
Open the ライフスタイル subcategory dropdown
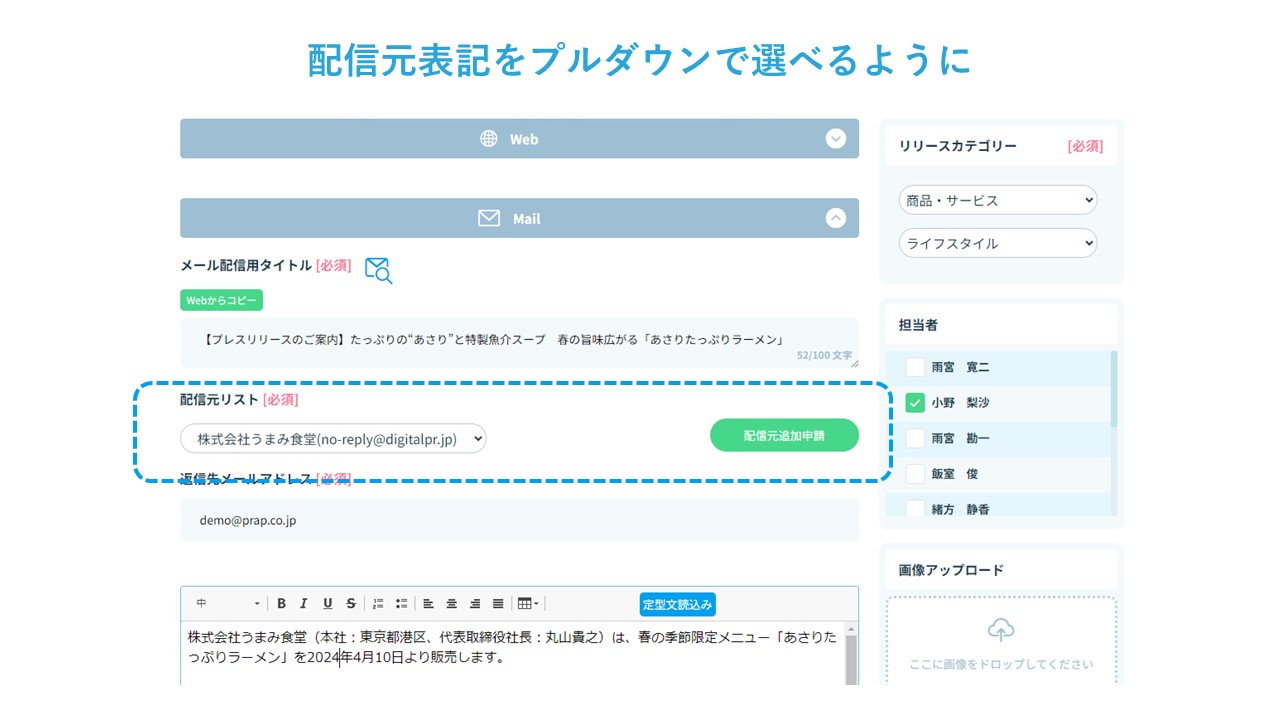(x=997, y=243)
